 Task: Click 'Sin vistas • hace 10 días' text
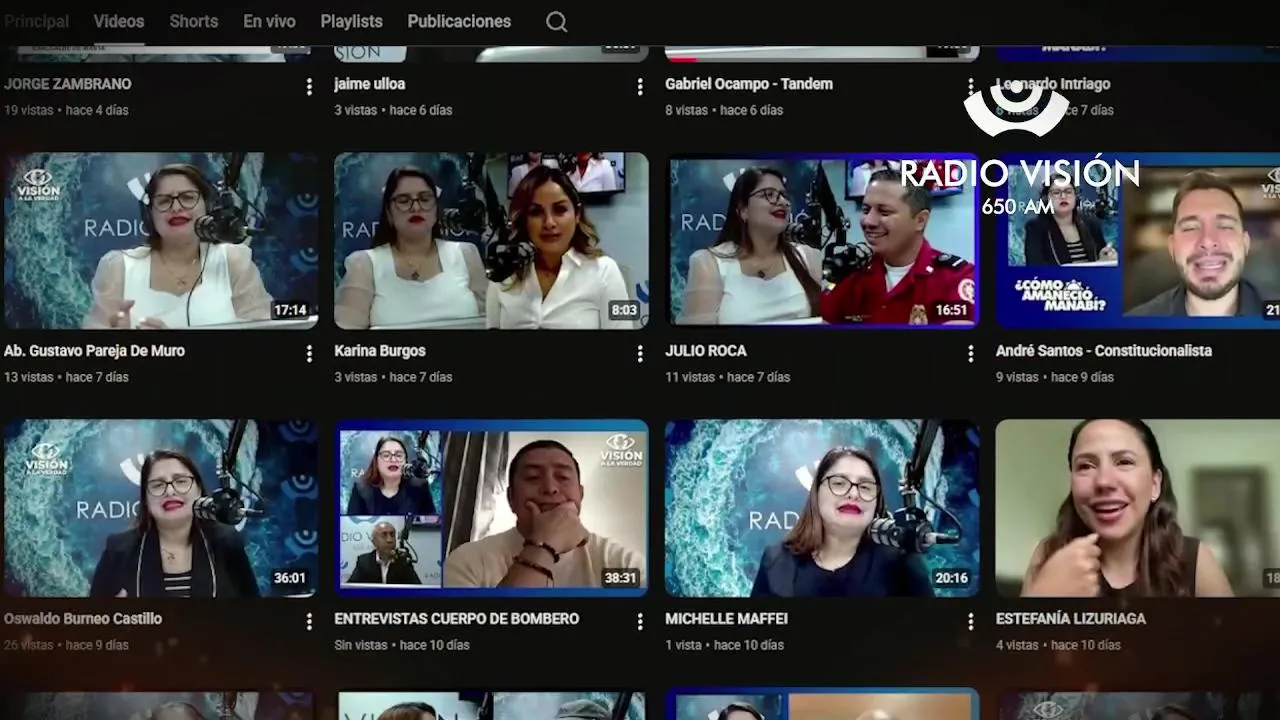(402, 645)
